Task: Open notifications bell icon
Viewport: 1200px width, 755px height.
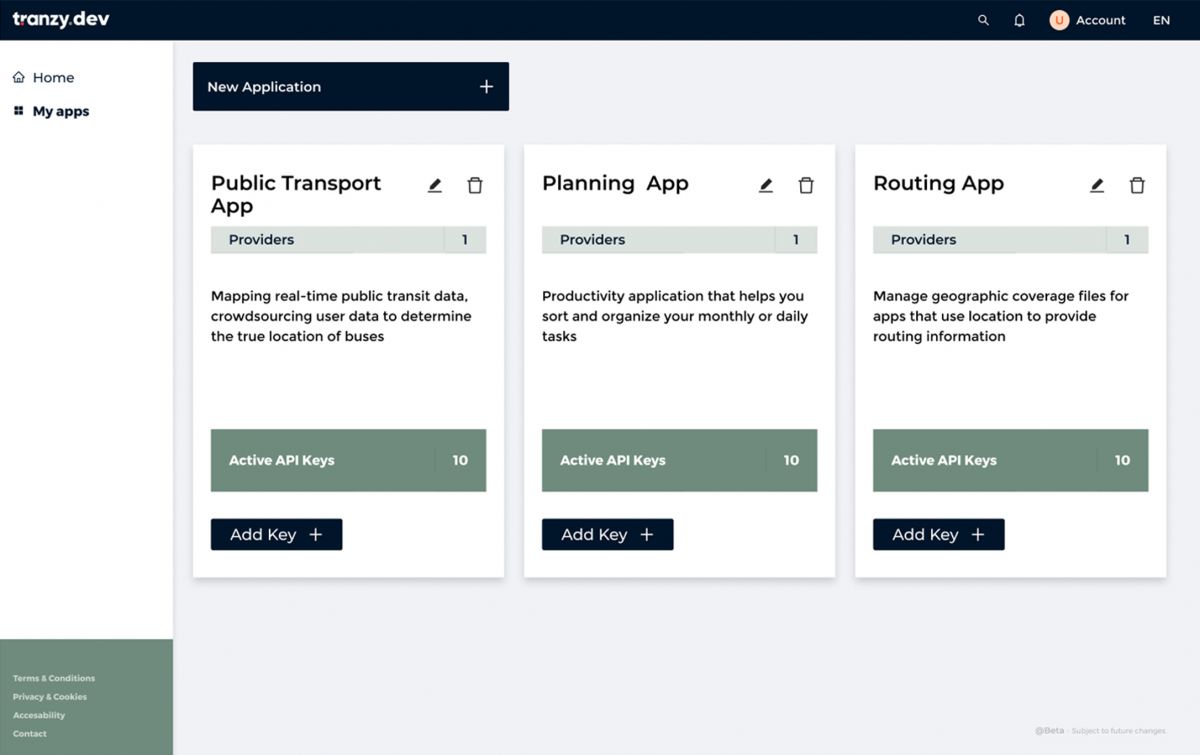Action: [1019, 20]
